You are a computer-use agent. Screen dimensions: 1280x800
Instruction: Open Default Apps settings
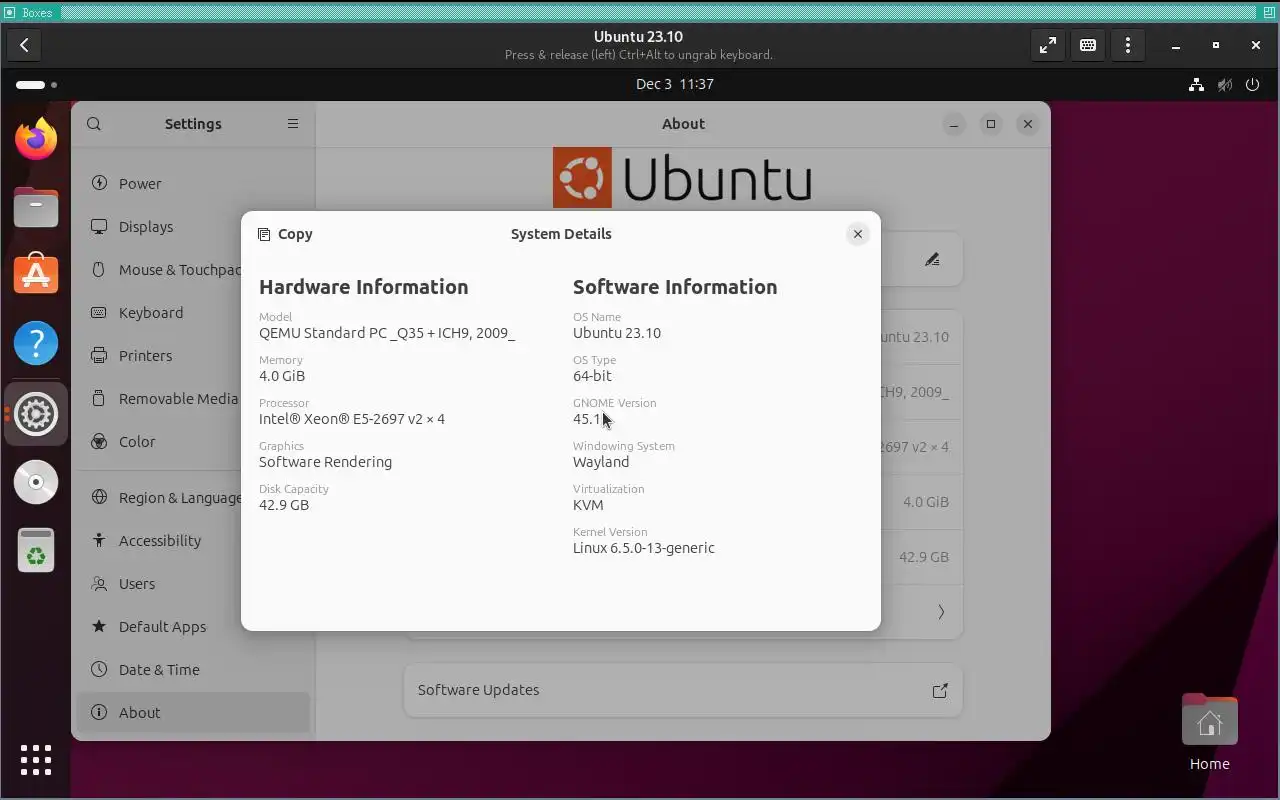[x=193, y=627]
